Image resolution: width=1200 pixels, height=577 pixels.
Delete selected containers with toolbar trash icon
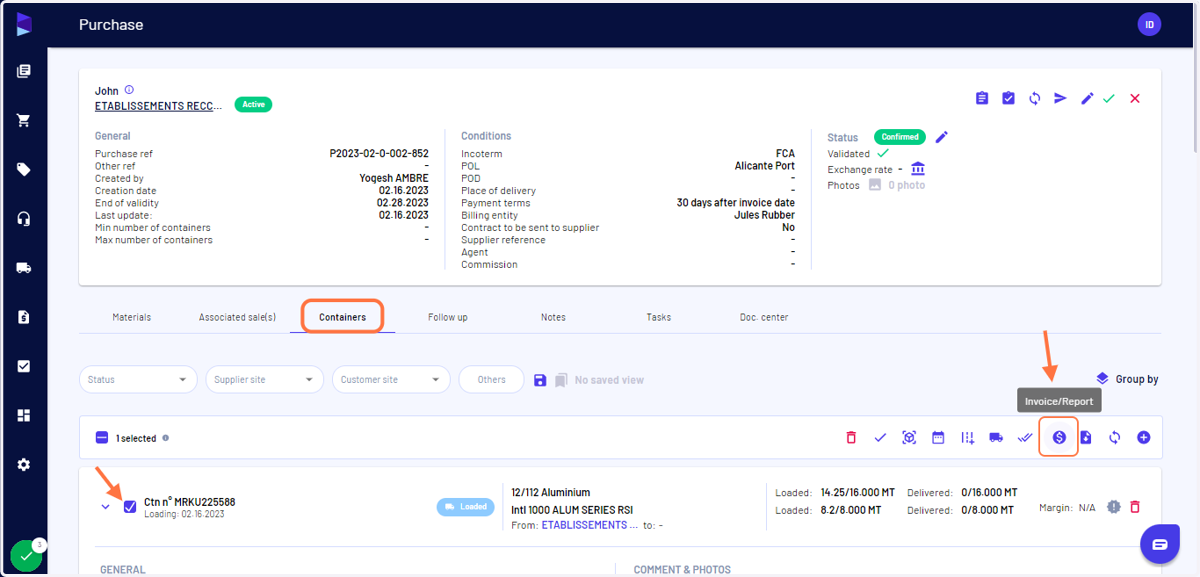tap(851, 438)
